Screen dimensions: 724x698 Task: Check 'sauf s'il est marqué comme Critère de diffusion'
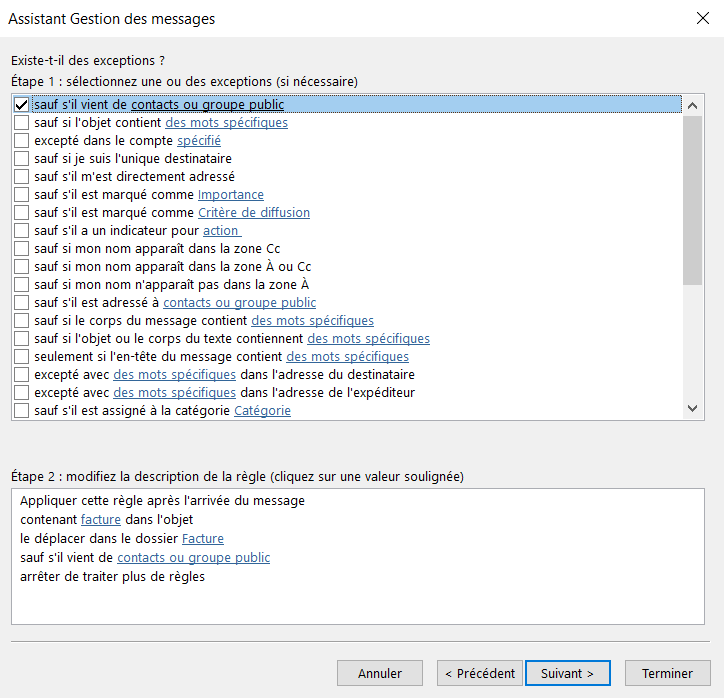click(x=21, y=213)
